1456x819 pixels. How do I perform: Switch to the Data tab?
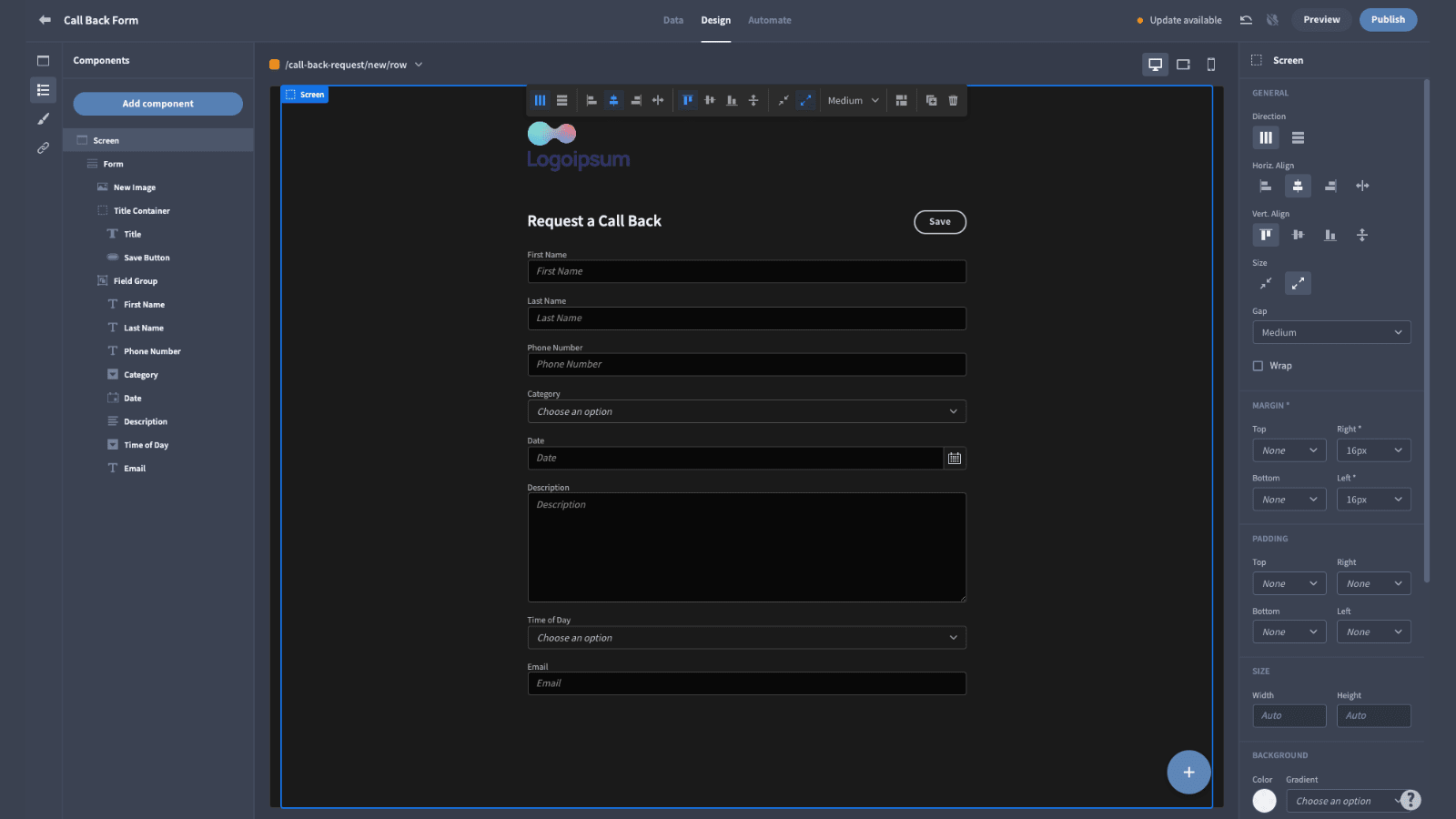coord(673,20)
